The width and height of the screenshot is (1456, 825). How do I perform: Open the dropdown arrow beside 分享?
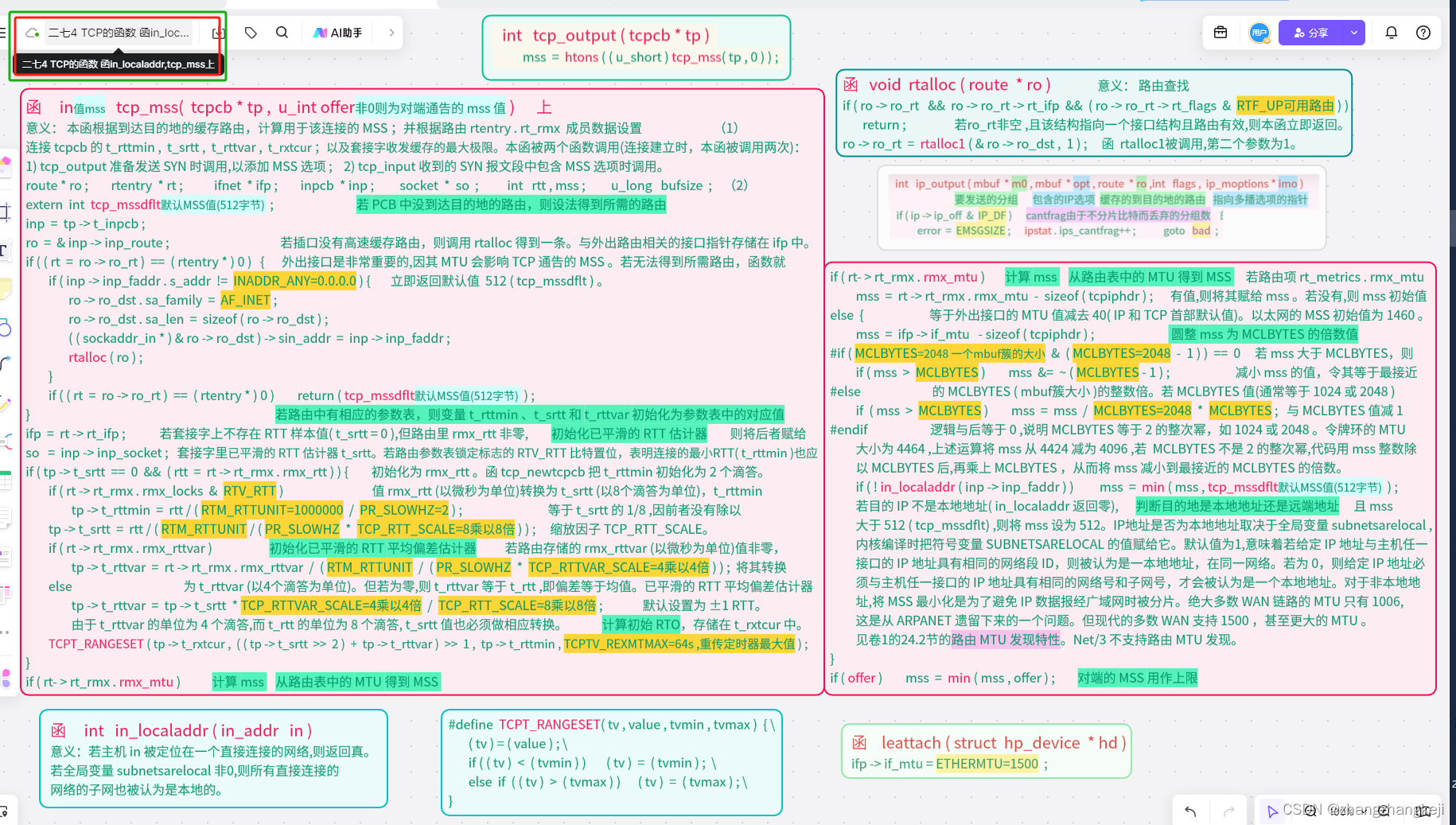pos(1354,33)
